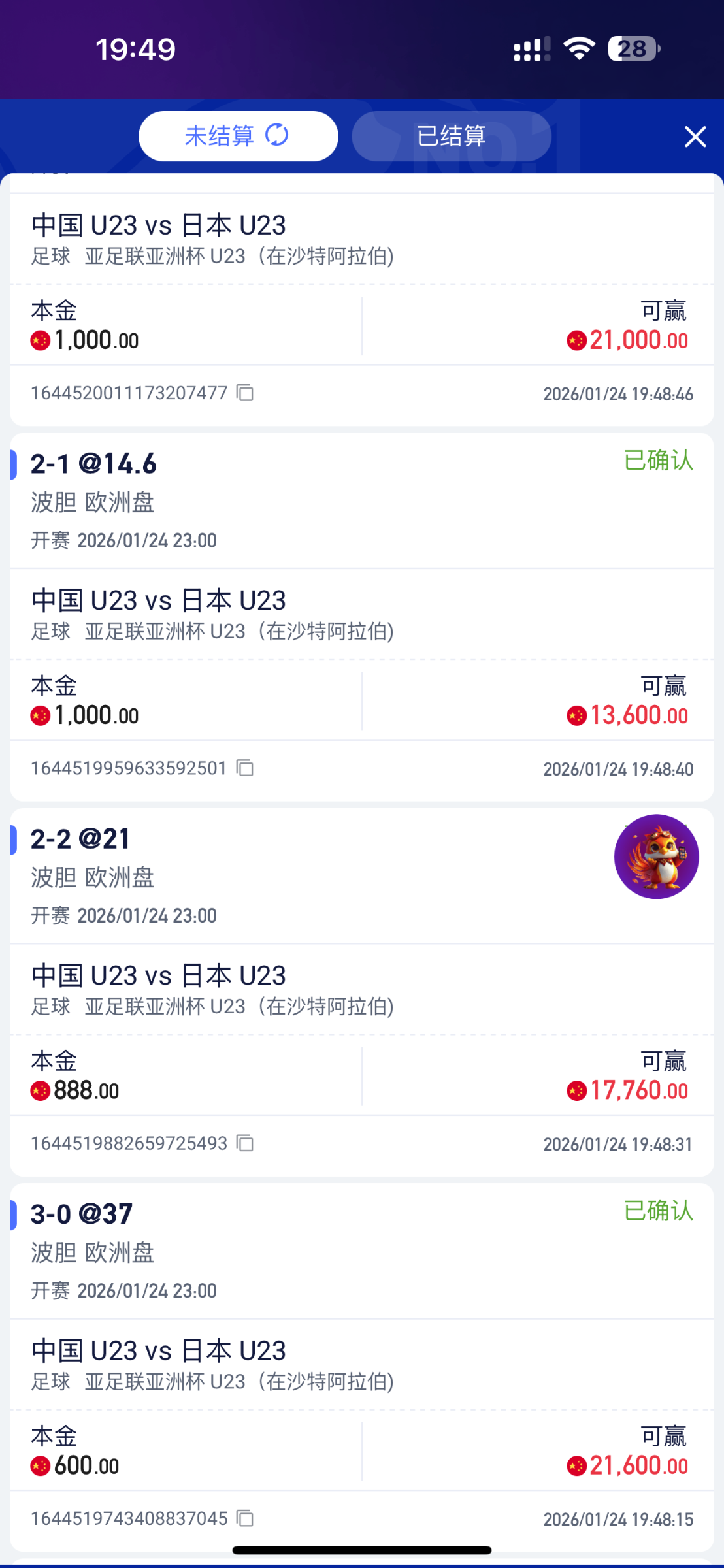The image size is (724, 1568).
Task: Copy bet ID 1644519959633592501
Action: coord(245,768)
